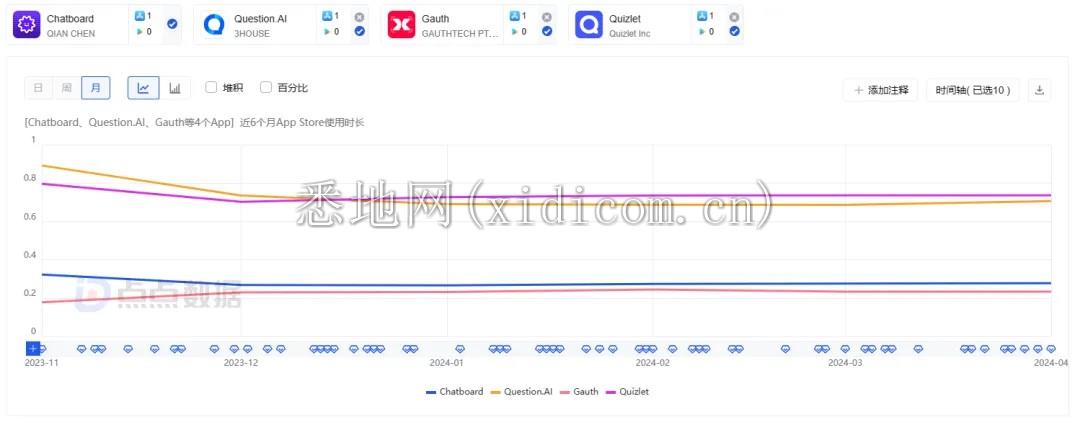The image size is (1080, 422).
Task: Click the Chatboard app icon
Action: [26, 25]
